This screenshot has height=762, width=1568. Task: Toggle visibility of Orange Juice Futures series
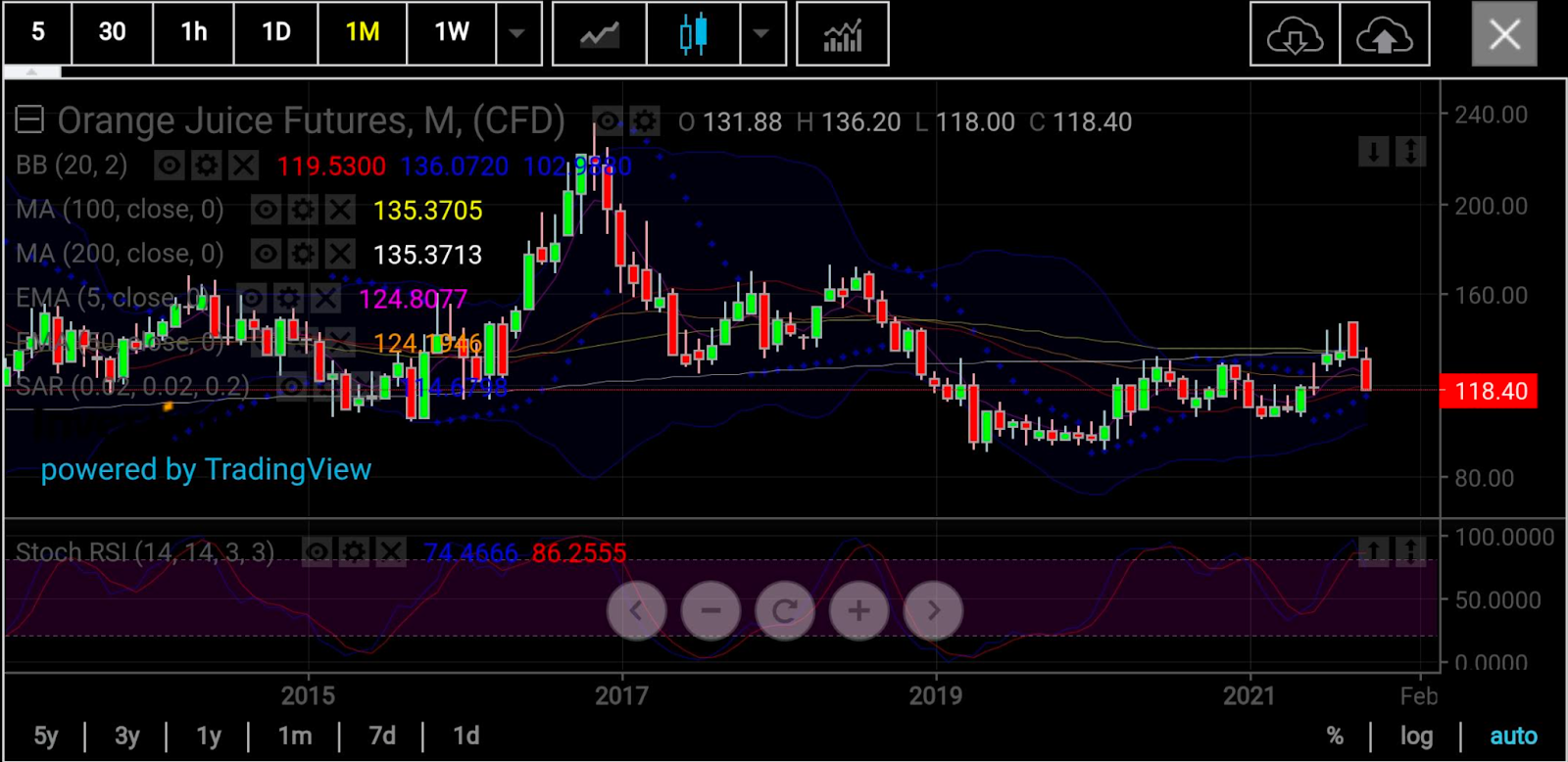[607, 121]
